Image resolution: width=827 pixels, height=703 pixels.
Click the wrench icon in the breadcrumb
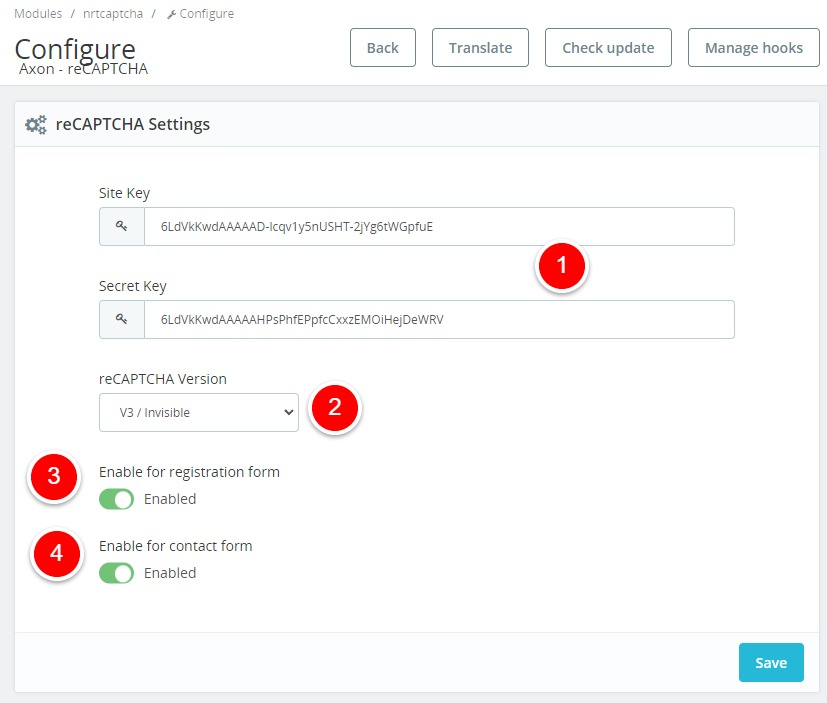(171, 14)
